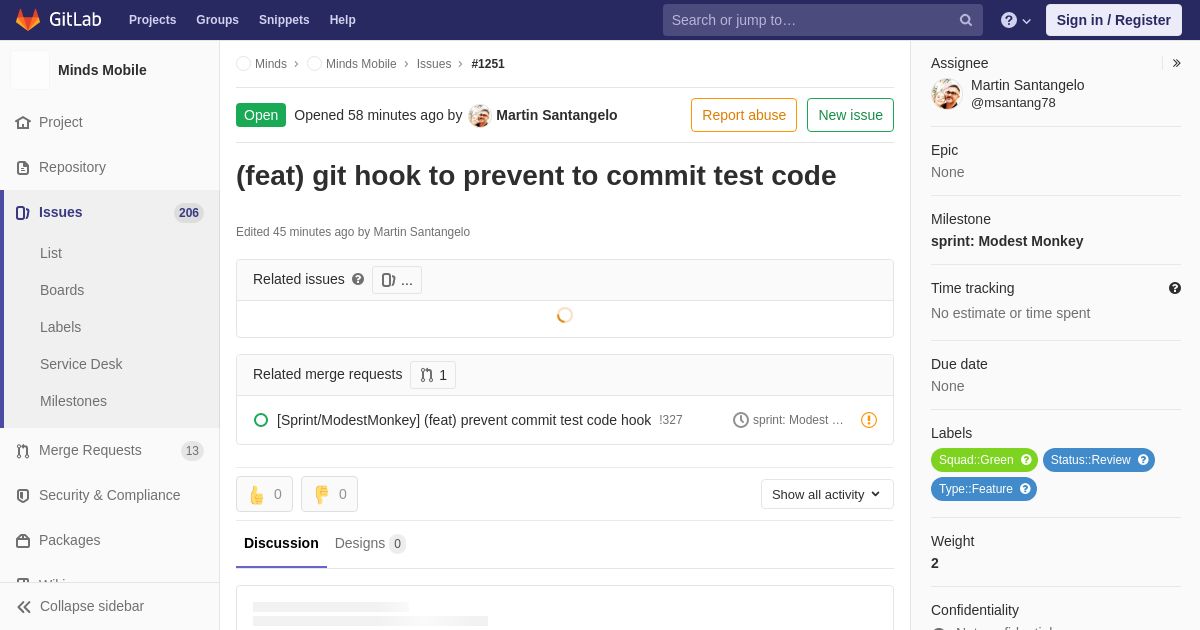Image resolution: width=1200 pixels, height=630 pixels.
Task: Click the orange pipeline warning icon
Action: [869, 420]
